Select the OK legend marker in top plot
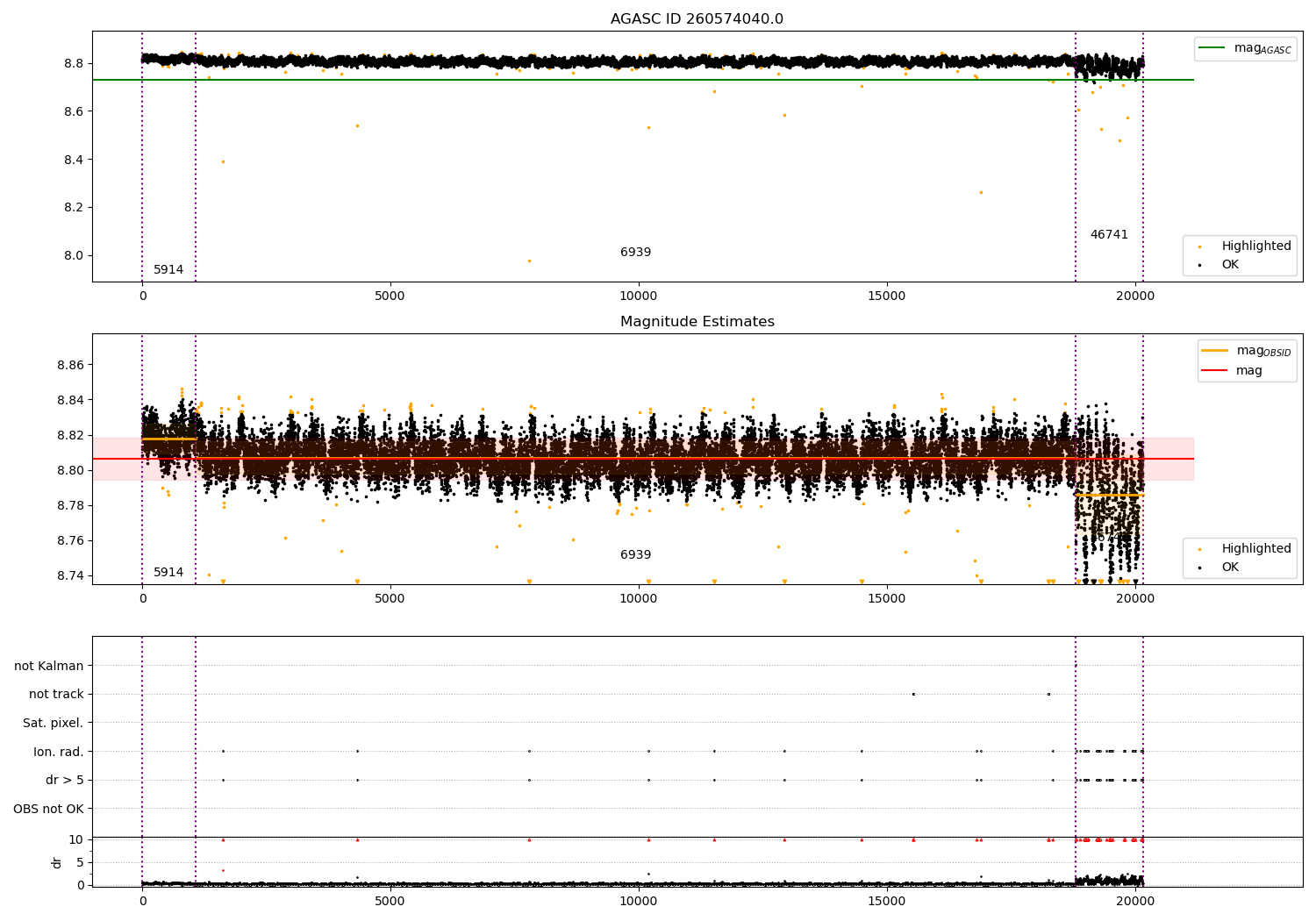1316x921 pixels. click(x=1200, y=265)
